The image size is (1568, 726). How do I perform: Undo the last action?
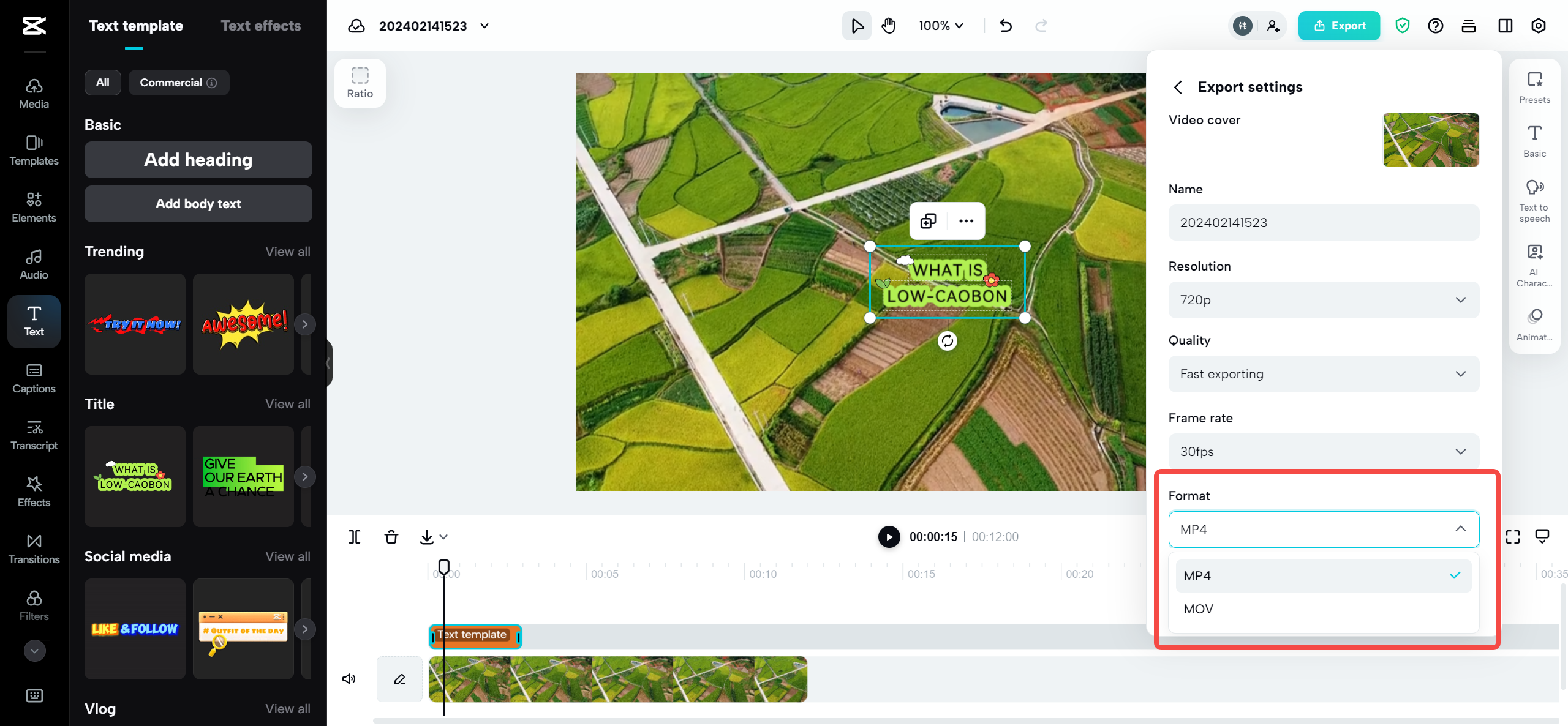pos(1005,26)
